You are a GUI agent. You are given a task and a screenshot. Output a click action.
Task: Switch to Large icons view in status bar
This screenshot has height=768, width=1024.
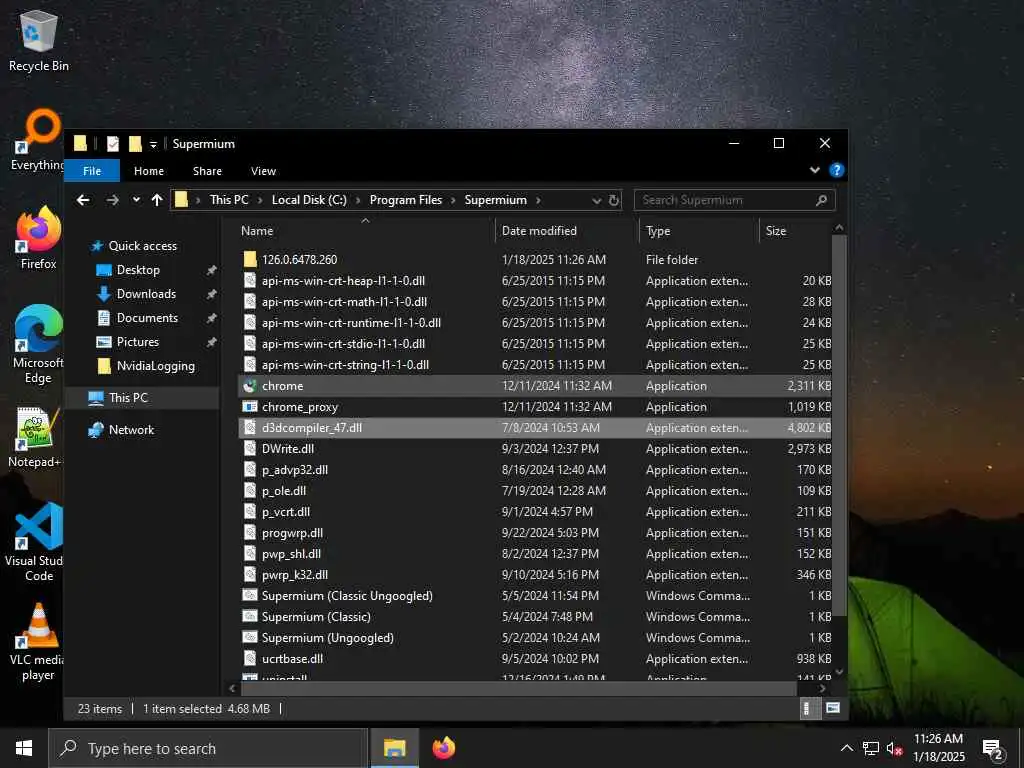coord(833,709)
